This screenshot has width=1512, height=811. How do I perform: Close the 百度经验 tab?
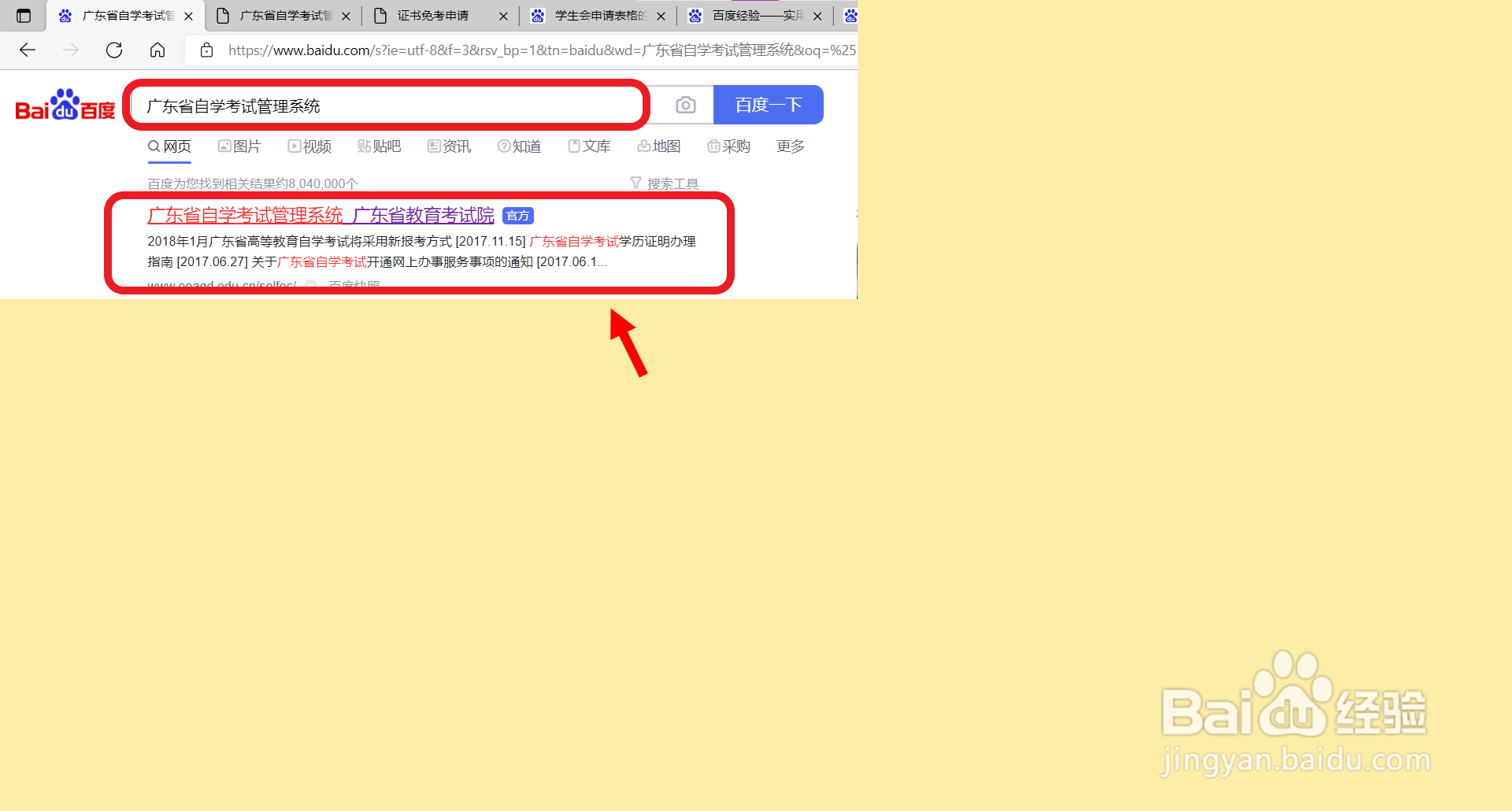tap(817, 16)
